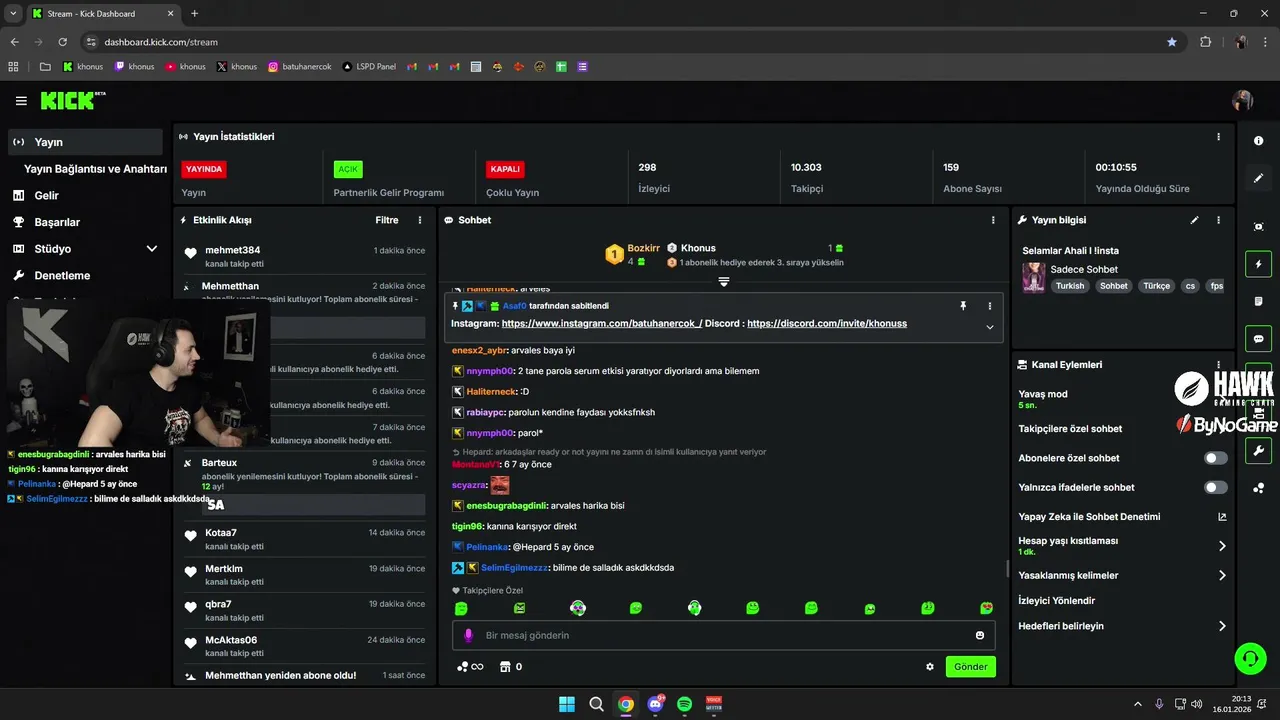Screen dimensions: 1280x720
Task: Open the green headset support button
Action: 1250,658
